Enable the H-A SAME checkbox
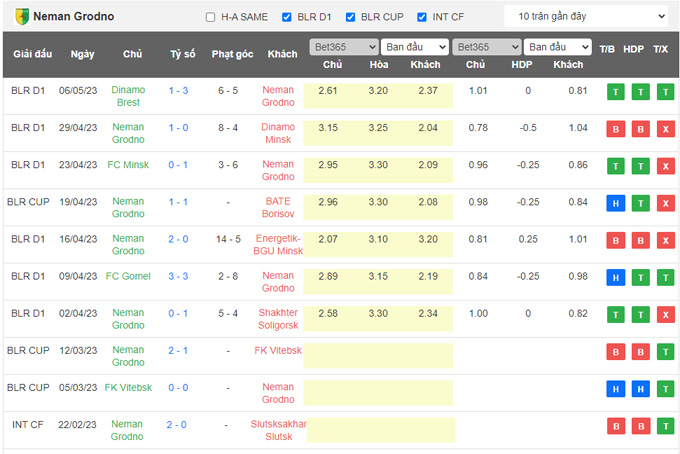 tap(210, 17)
